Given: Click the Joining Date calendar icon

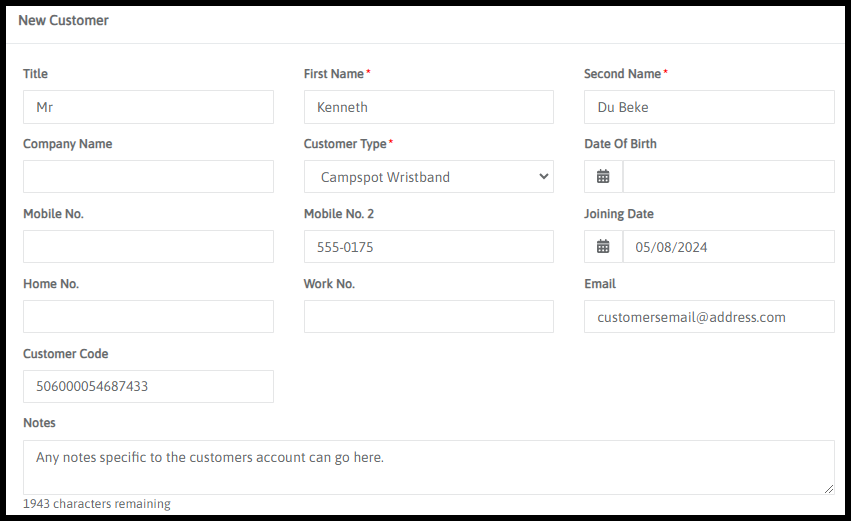Looking at the screenshot, I should pyautogui.click(x=603, y=247).
